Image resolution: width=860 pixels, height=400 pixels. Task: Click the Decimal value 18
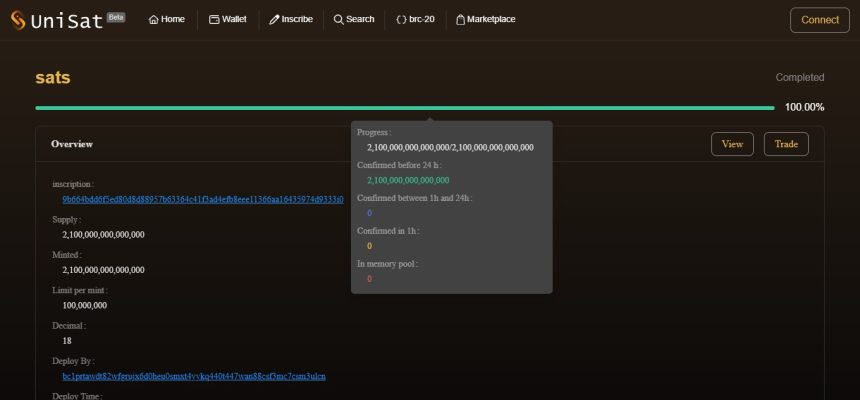pos(67,341)
